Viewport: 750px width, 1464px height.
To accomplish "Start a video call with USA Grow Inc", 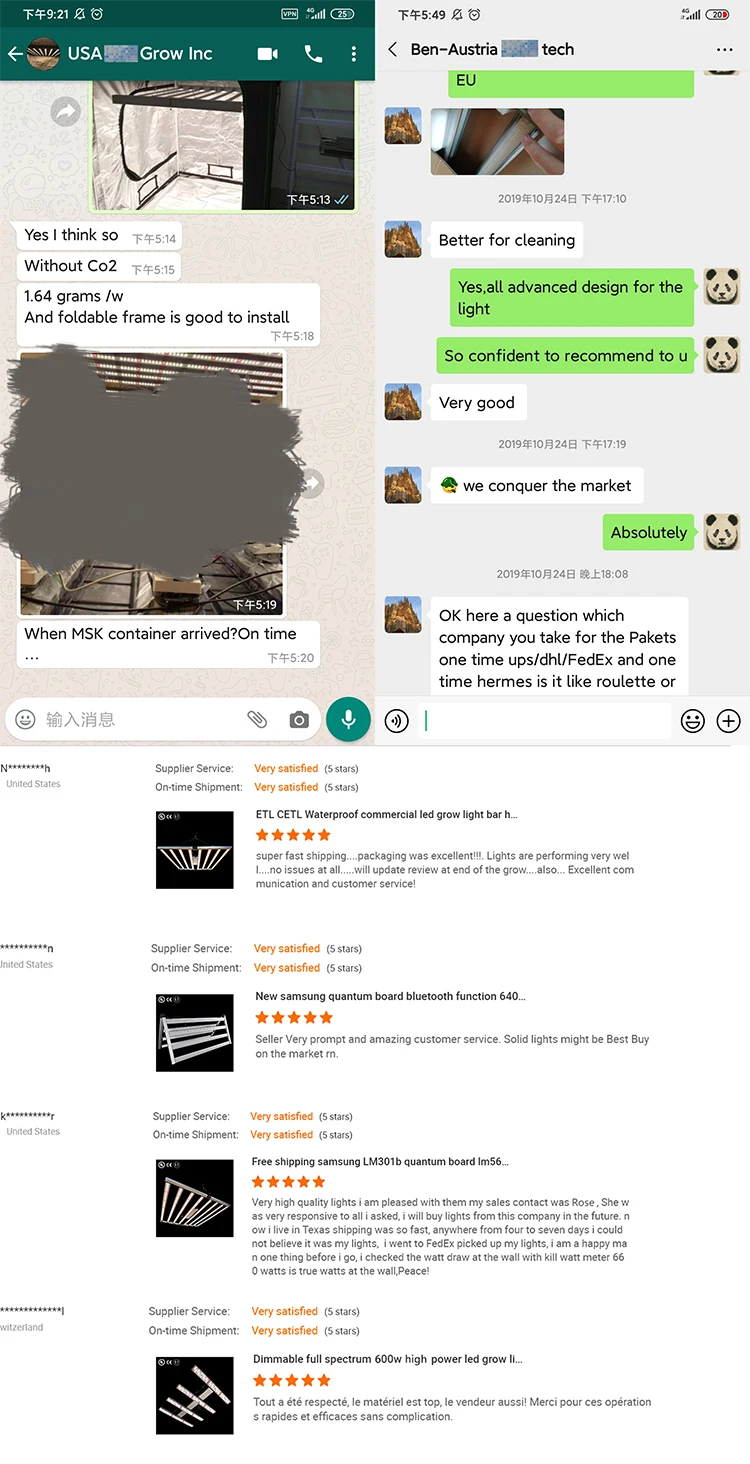I will click(x=268, y=54).
